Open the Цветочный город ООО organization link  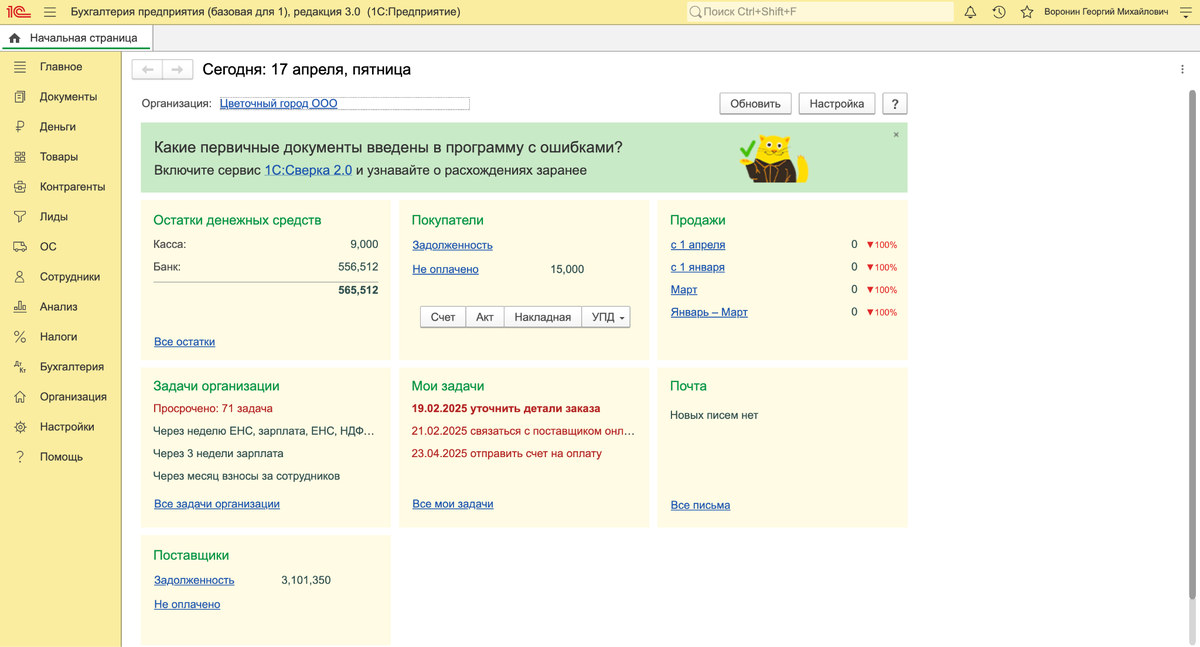[279, 103]
